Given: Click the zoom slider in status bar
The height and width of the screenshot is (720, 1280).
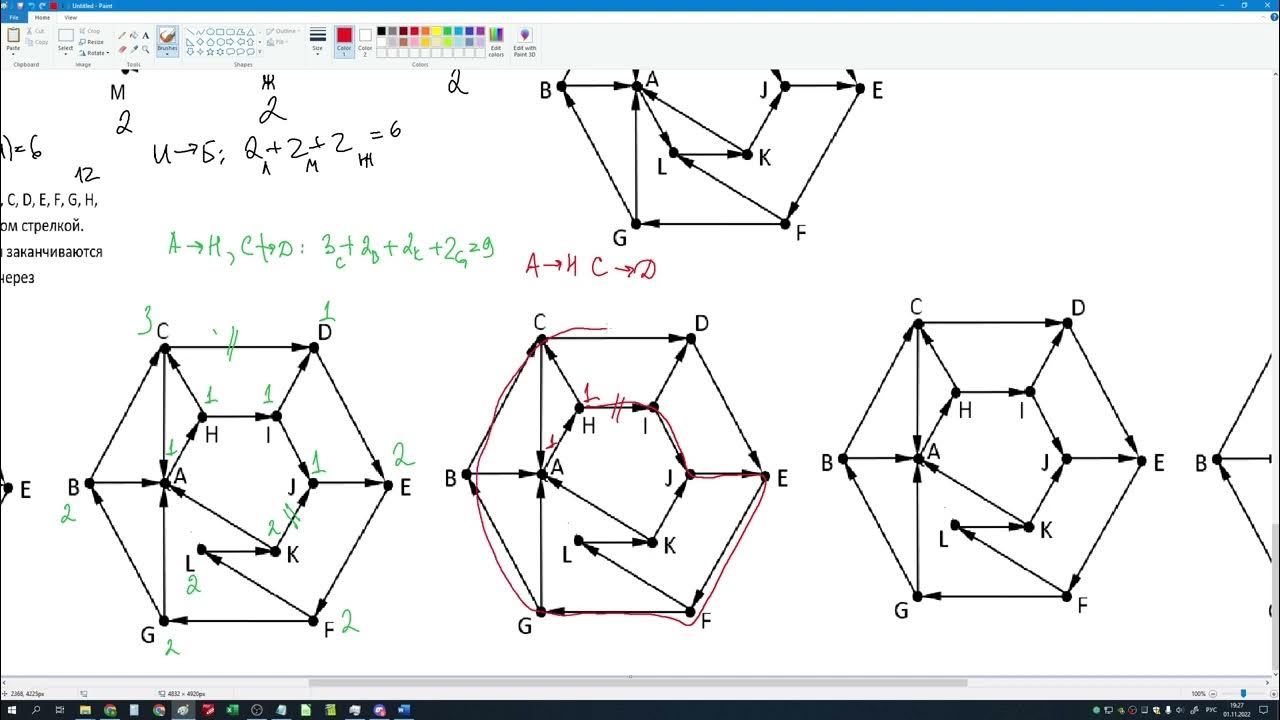Looking at the screenshot, I should pyautogui.click(x=1243, y=694).
